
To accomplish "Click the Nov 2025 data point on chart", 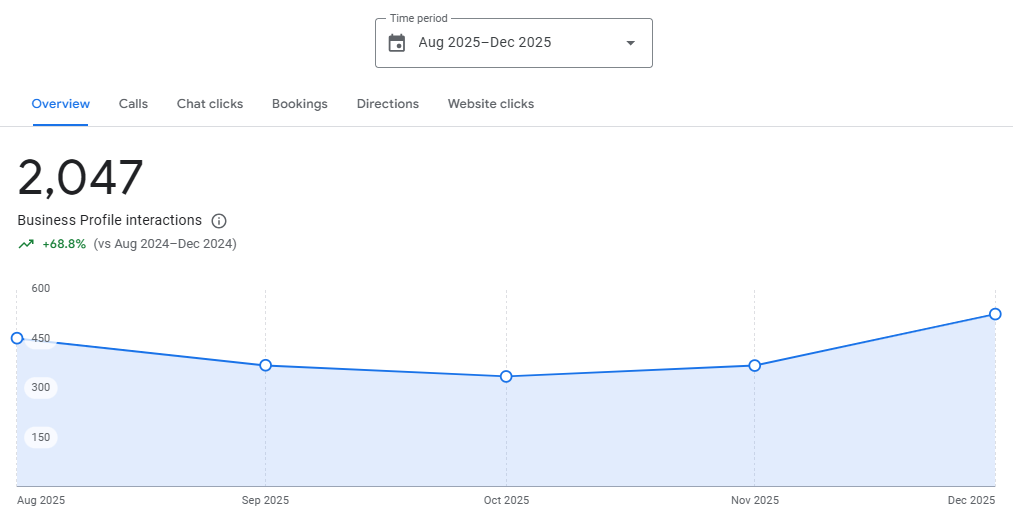I will click(x=755, y=365).
